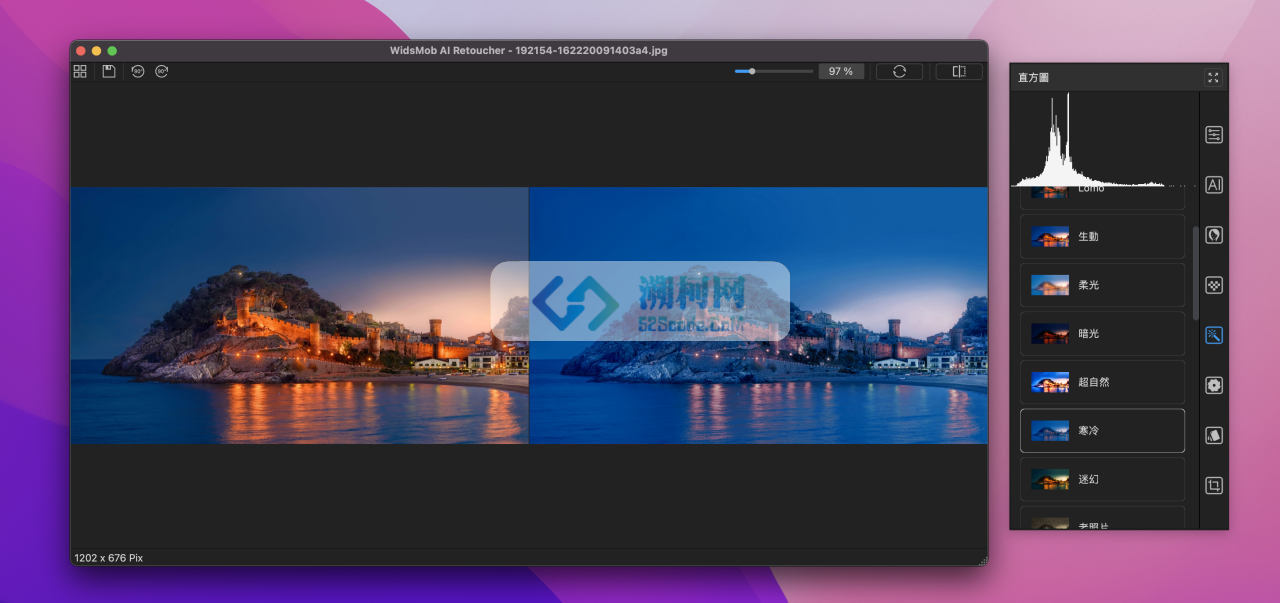Apply the 暗光 filter preset
Image resolution: width=1280 pixels, height=603 pixels.
tap(1102, 334)
